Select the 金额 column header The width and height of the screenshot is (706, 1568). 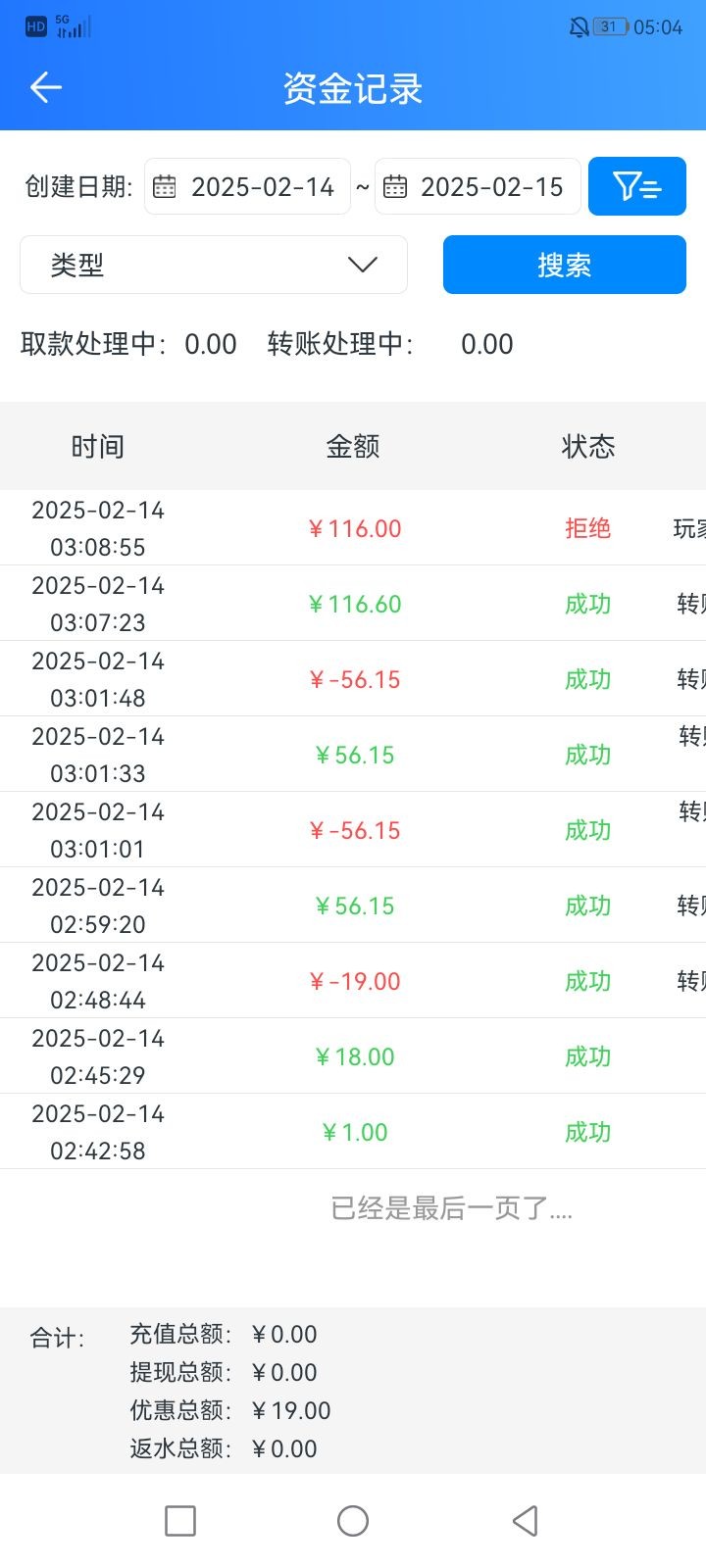click(353, 447)
